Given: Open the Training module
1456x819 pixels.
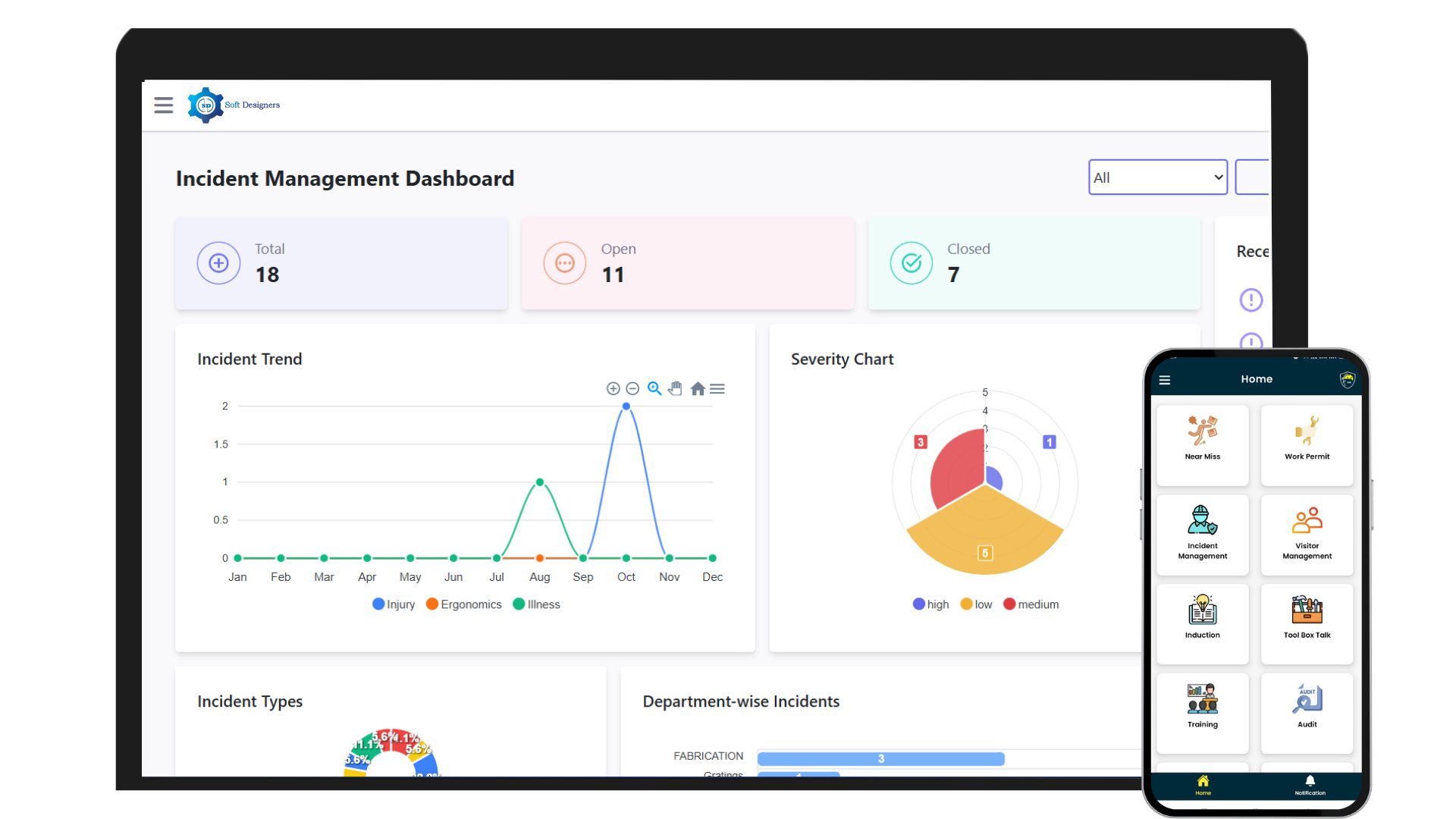Looking at the screenshot, I should pyautogui.click(x=1202, y=711).
